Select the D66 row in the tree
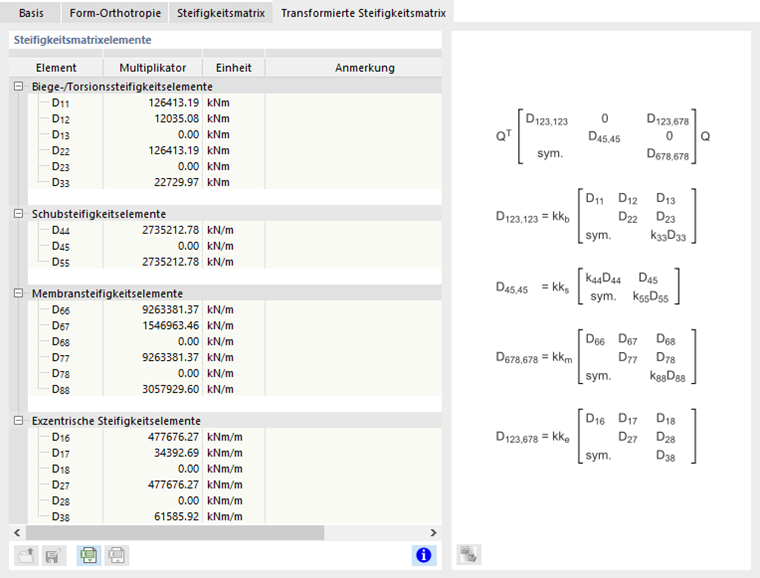760x578 pixels. 61,310
